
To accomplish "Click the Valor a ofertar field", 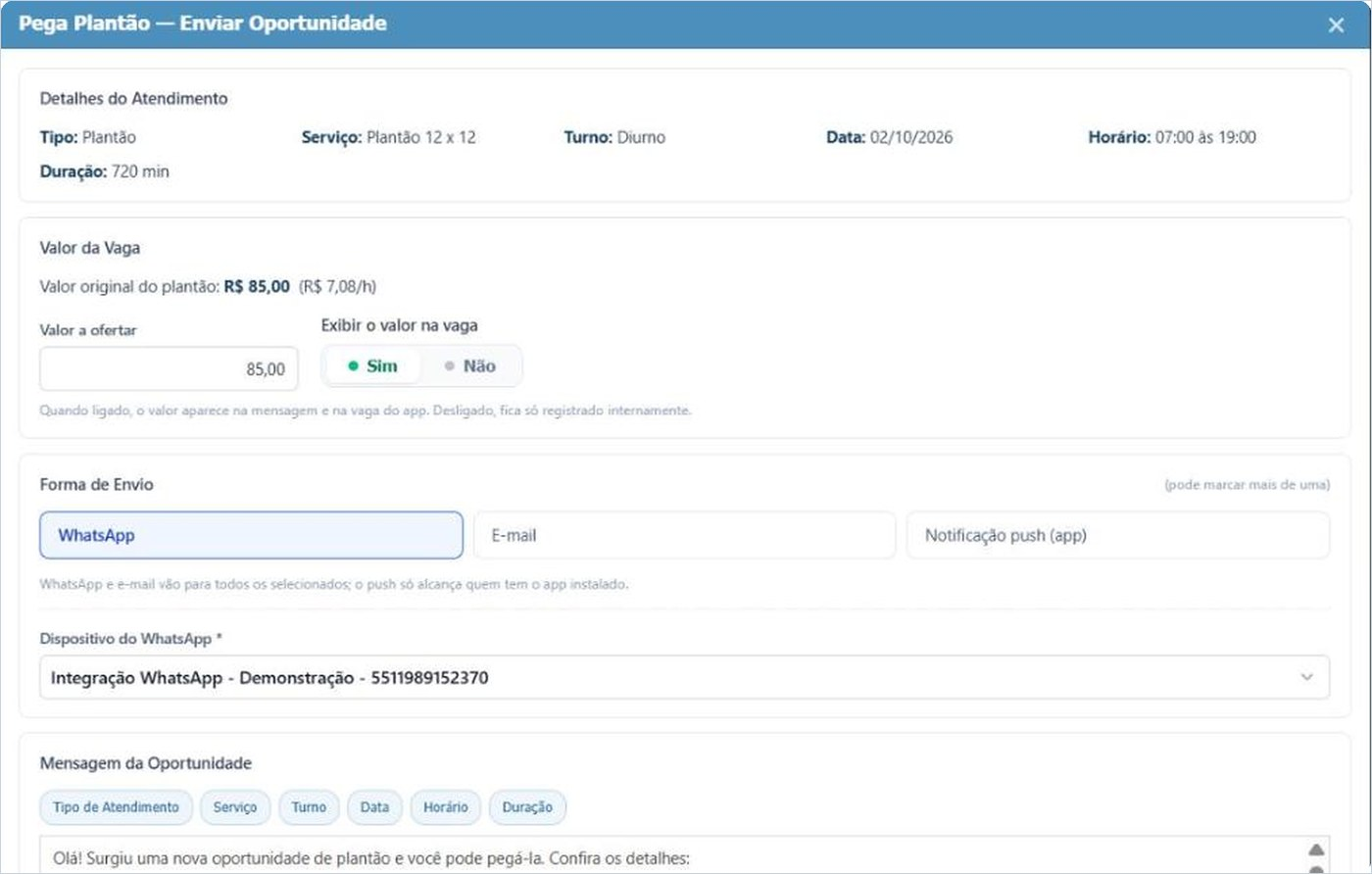I will click(169, 369).
